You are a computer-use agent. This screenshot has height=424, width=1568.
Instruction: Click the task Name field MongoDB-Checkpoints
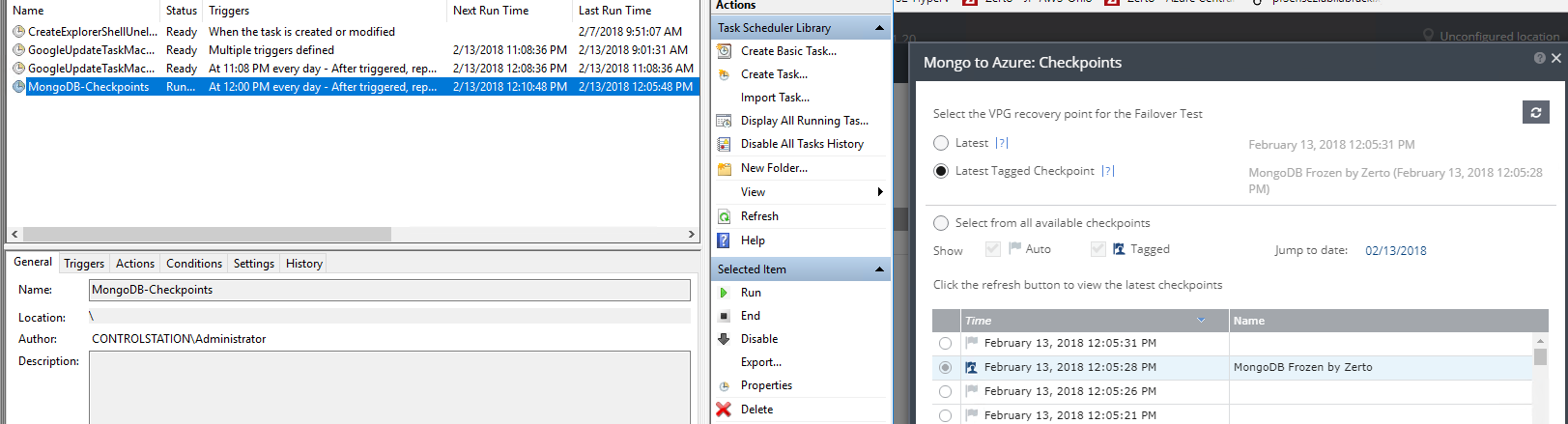pos(389,290)
